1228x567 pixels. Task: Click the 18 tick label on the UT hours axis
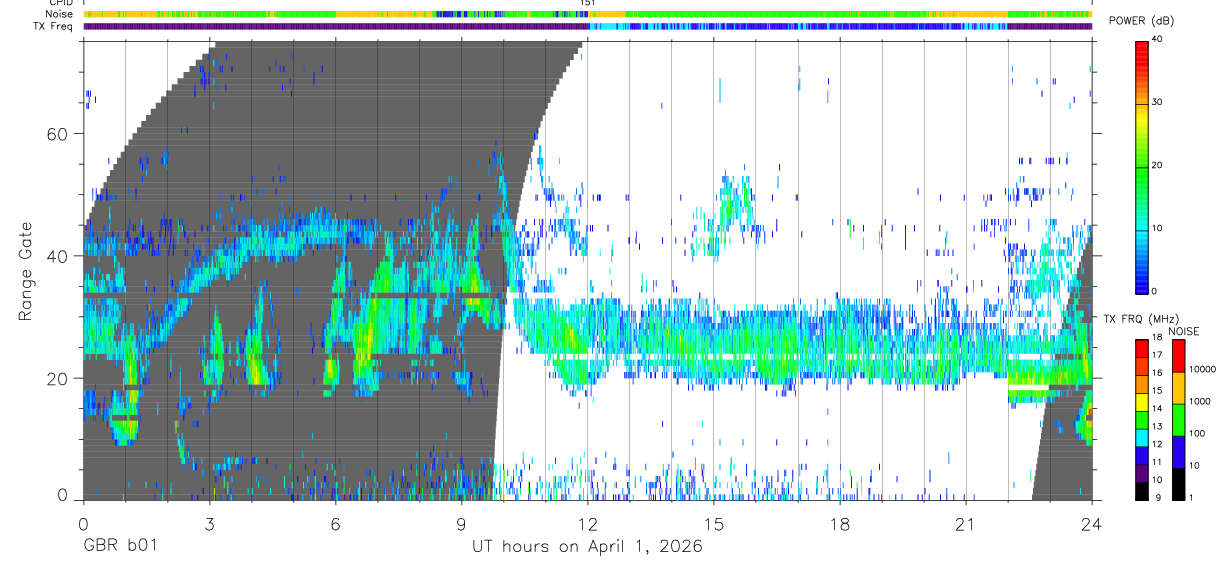(840, 523)
